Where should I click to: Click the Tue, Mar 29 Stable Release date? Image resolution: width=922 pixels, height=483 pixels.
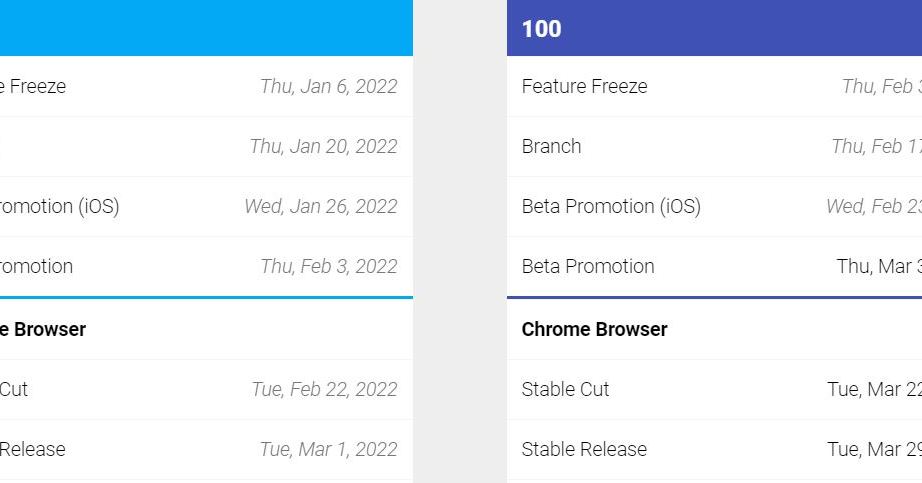pyautogui.click(x=873, y=449)
